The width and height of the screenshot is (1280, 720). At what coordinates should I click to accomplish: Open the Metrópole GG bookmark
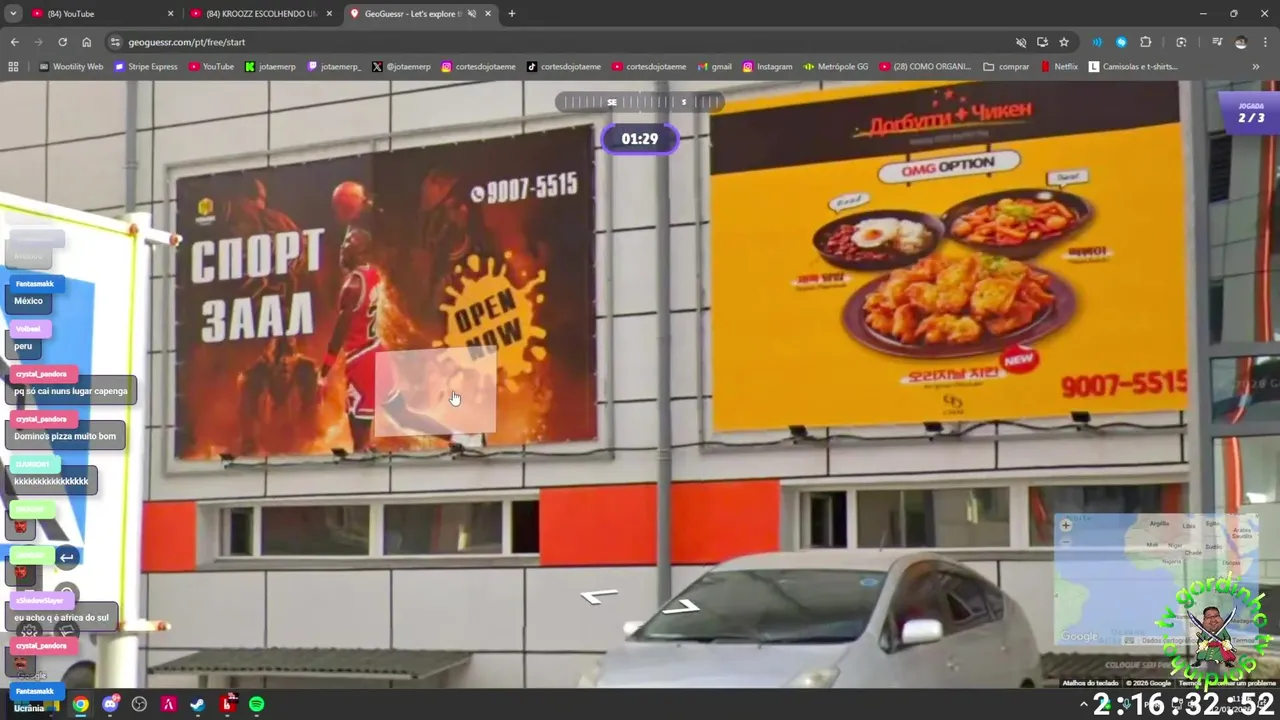pos(836,67)
